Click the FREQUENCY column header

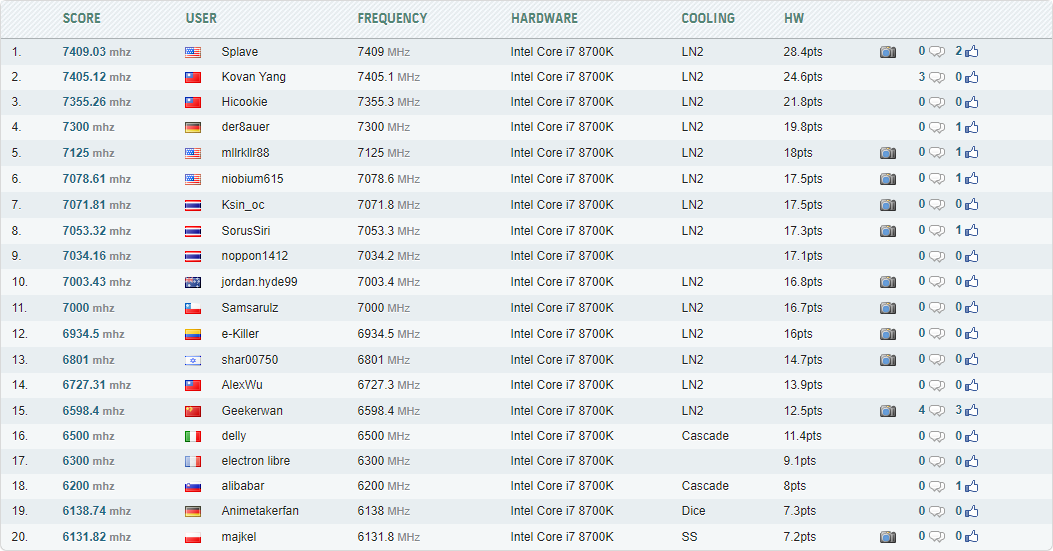point(392,18)
